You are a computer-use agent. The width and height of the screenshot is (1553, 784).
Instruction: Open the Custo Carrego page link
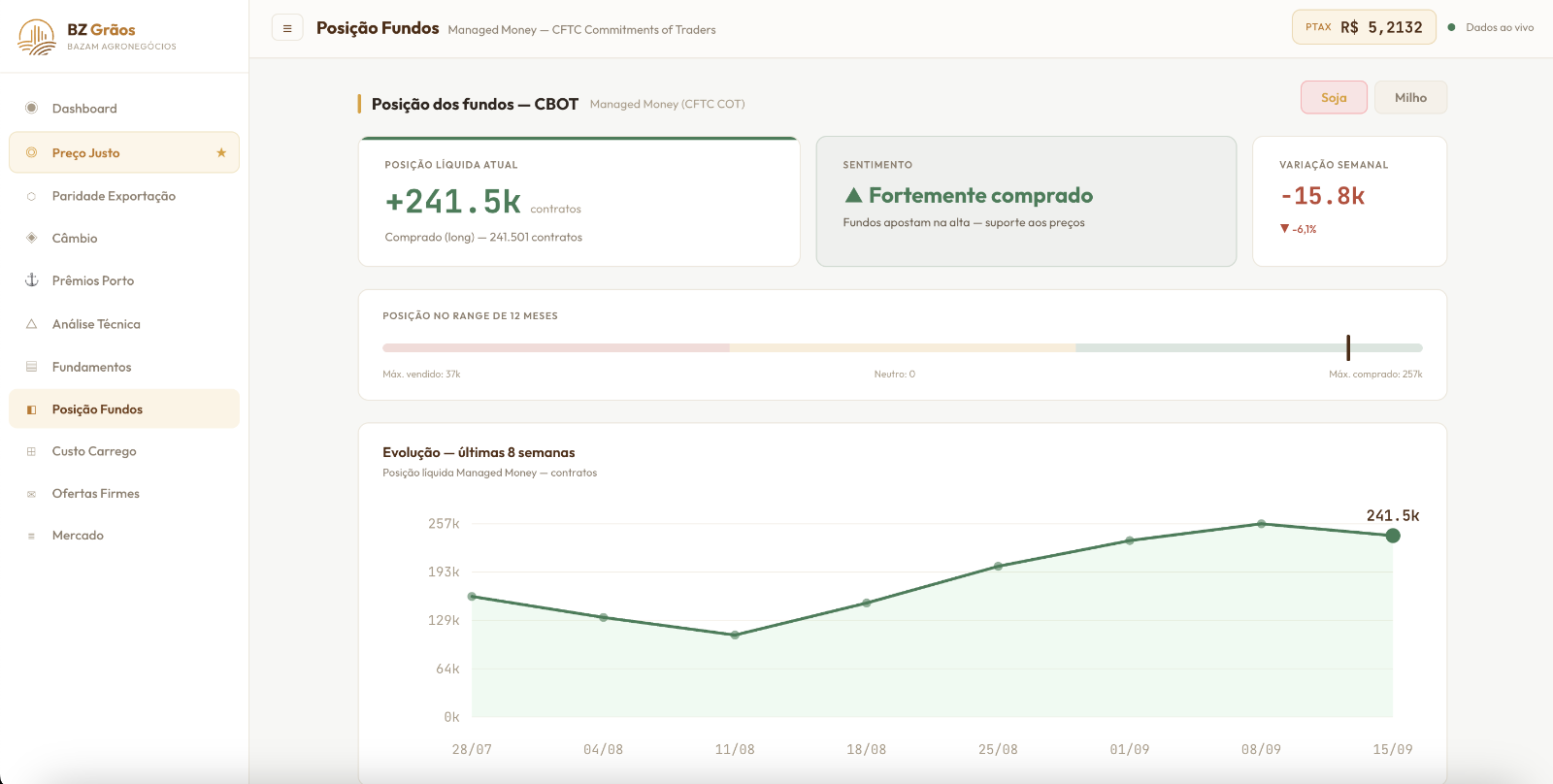pyautogui.click(x=124, y=451)
